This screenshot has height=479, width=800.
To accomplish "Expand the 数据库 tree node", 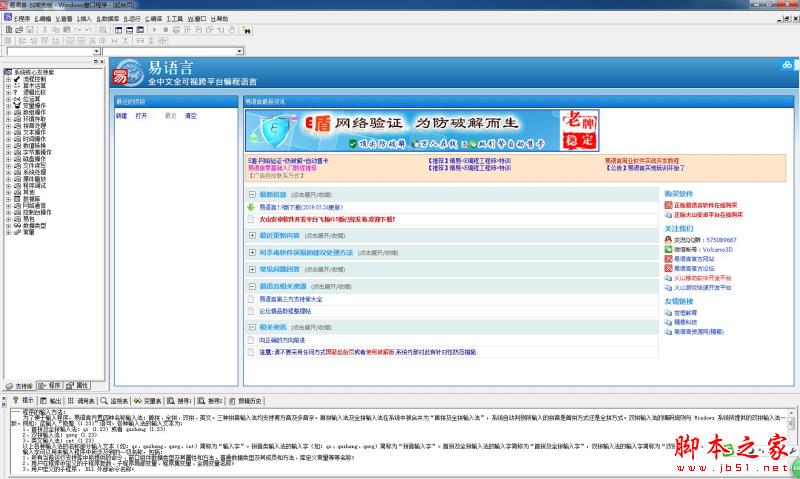I will click(x=8, y=198).
